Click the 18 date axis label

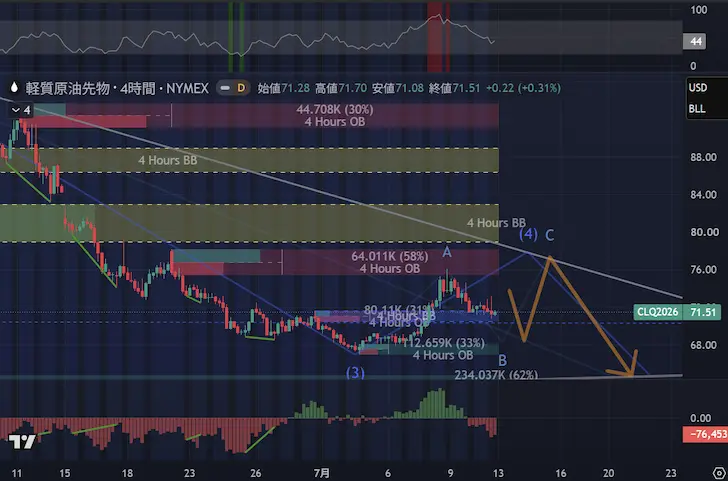click(x=127, y=474)
